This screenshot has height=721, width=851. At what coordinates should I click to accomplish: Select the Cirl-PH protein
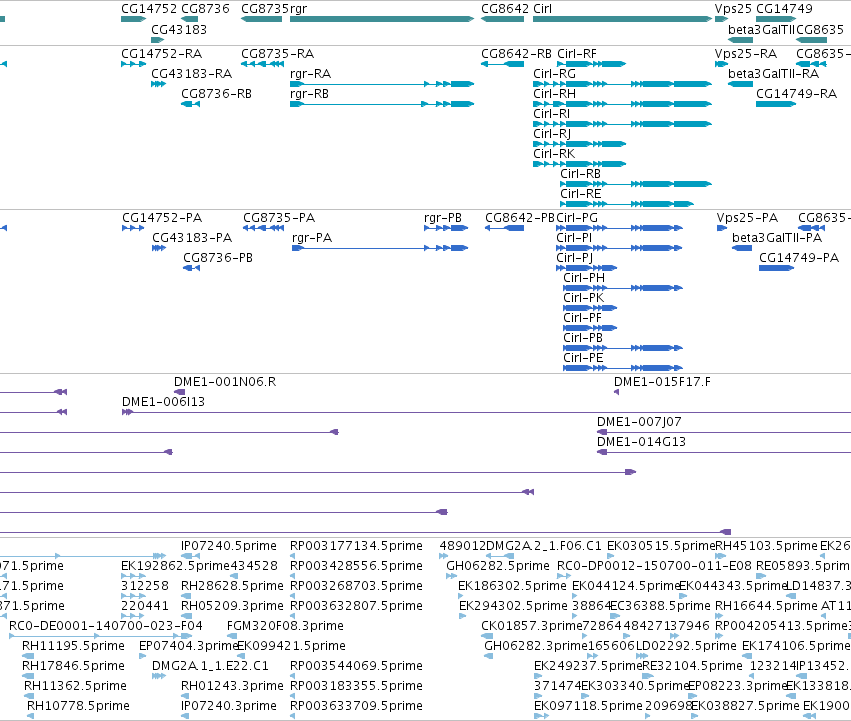(583, 278)
